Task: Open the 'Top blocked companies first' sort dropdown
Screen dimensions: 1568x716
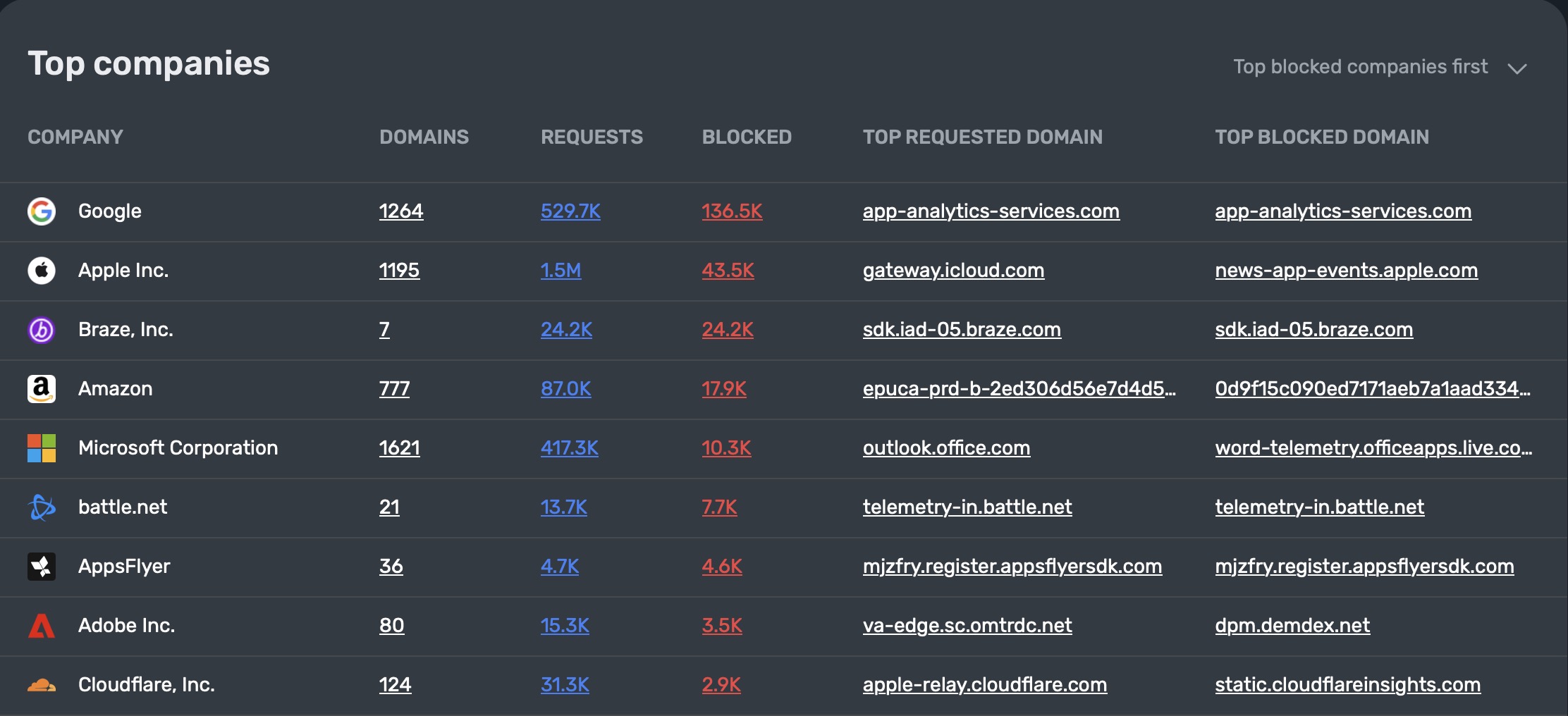Action: click(x=1380, y=67)
